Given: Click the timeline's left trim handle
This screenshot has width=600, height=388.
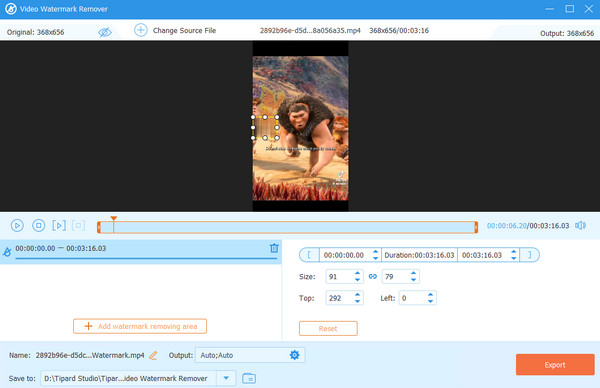Looking at the screenshot, I should (x=99, y=227).
